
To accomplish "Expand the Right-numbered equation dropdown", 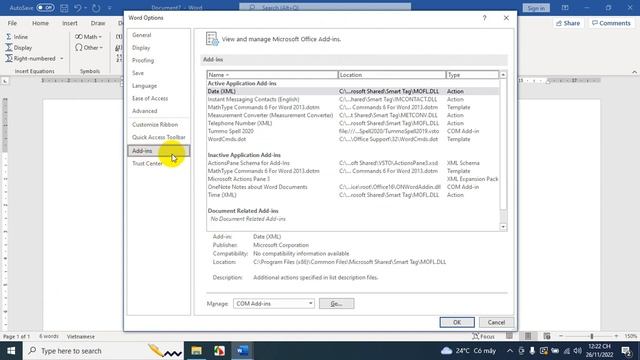I will (62, 59).
